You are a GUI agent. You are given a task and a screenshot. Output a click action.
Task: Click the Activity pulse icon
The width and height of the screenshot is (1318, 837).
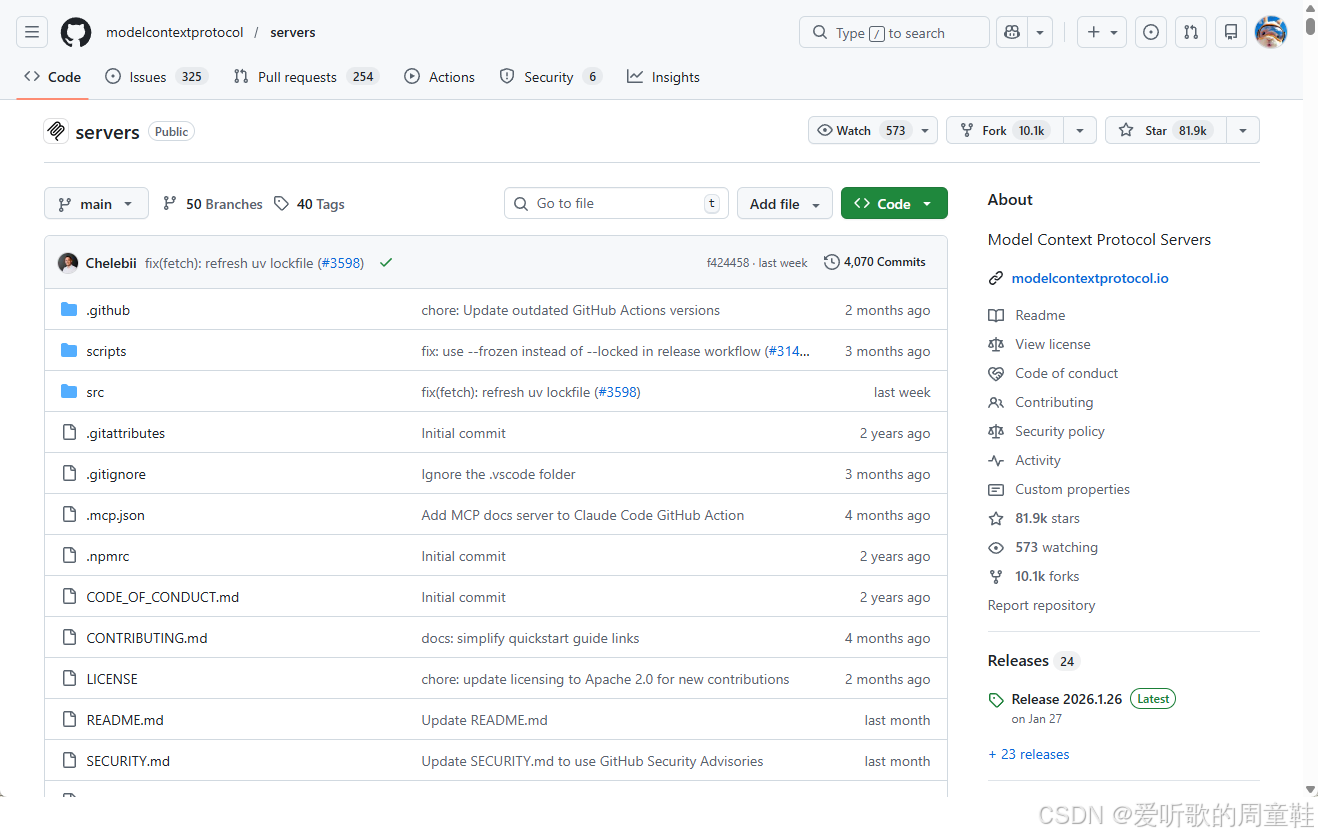pyautogui.click(x=996, y=461)
